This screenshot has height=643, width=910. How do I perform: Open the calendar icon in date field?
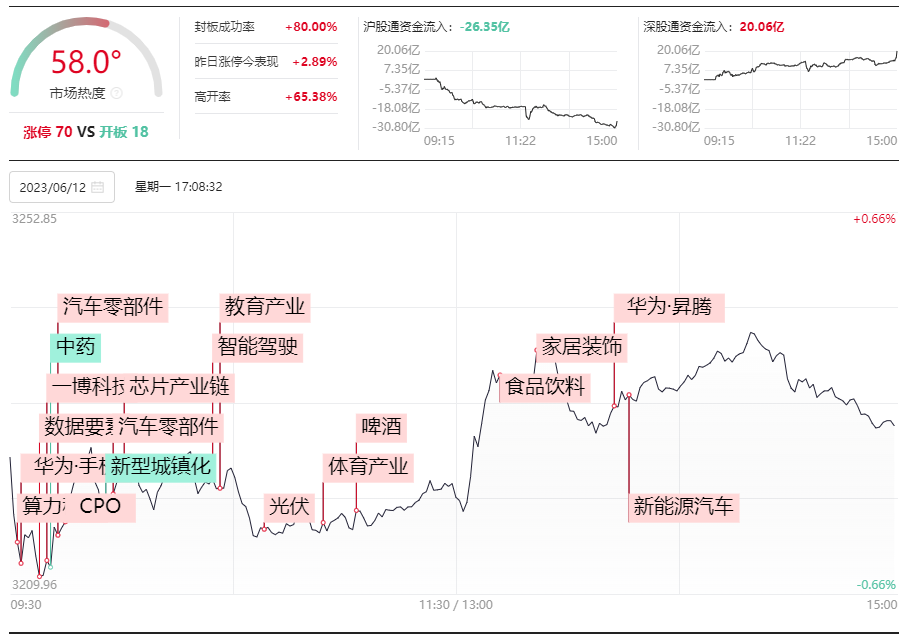pos(98,187)
